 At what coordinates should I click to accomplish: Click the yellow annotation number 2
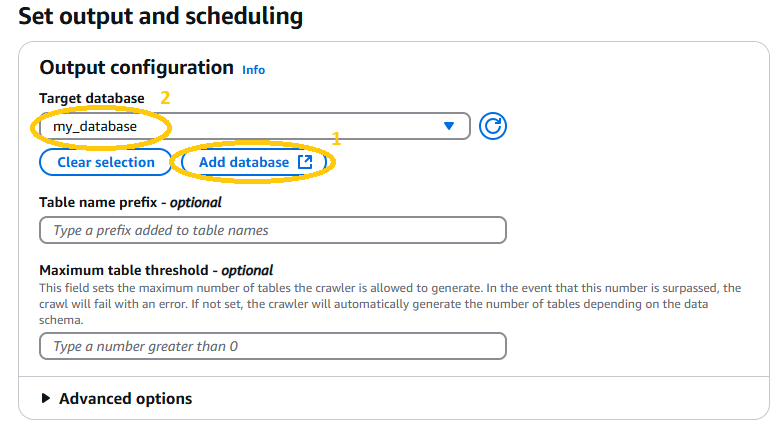pos(165,98)
